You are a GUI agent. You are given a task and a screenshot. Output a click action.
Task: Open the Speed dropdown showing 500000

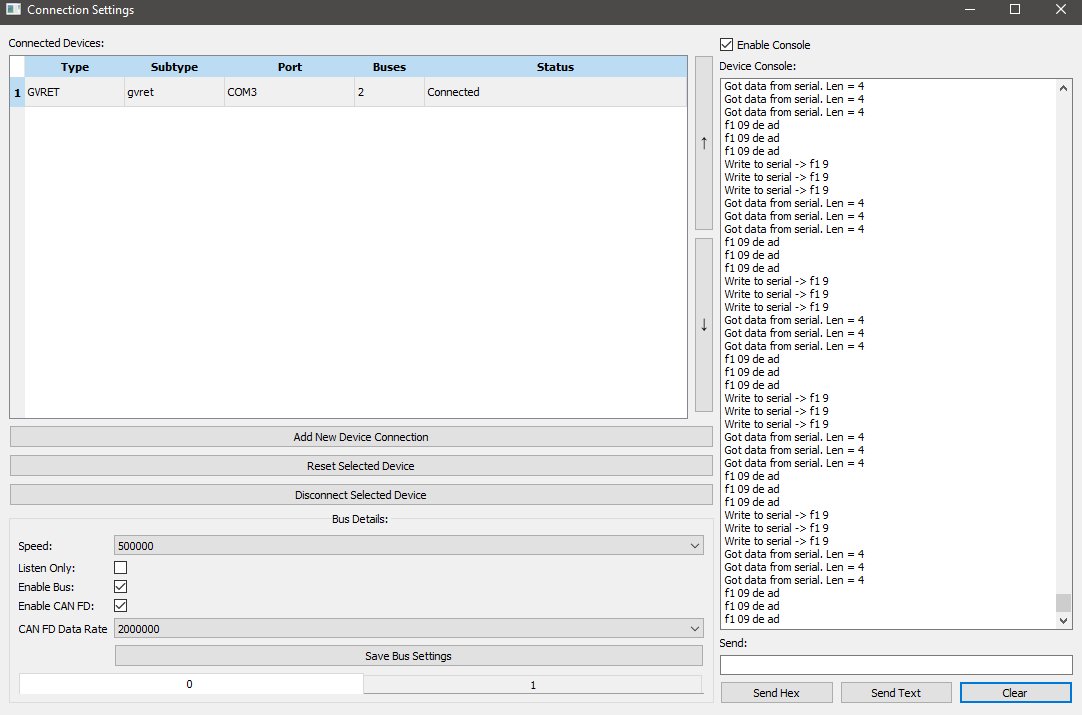pos(409,546)
